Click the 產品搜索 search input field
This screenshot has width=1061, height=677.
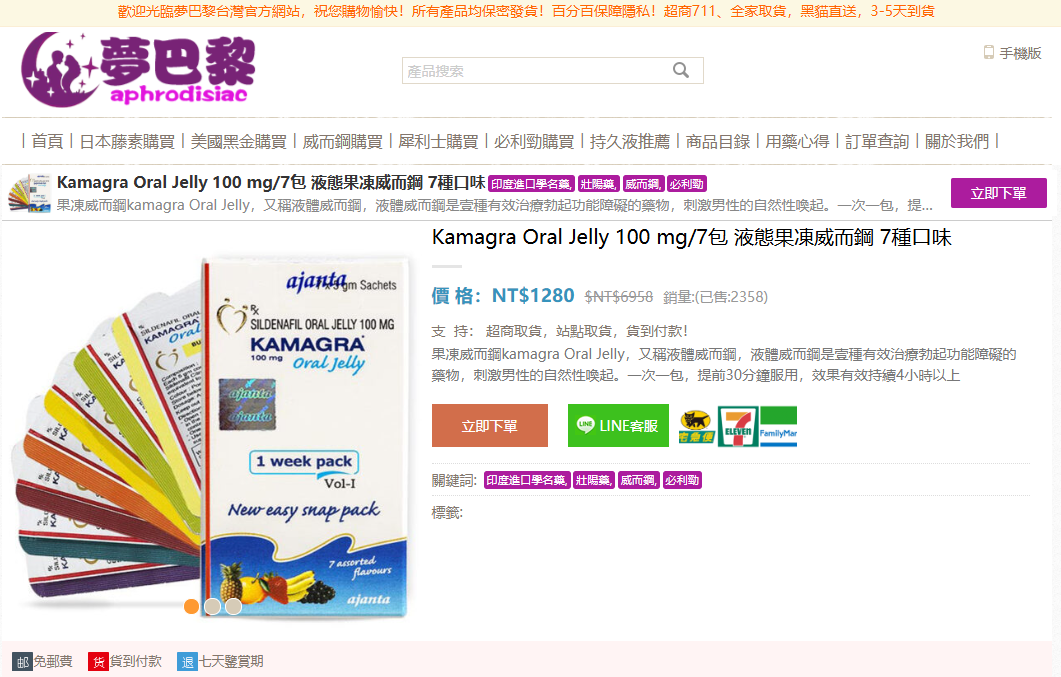pyautogui.click(x=535, y=71)
